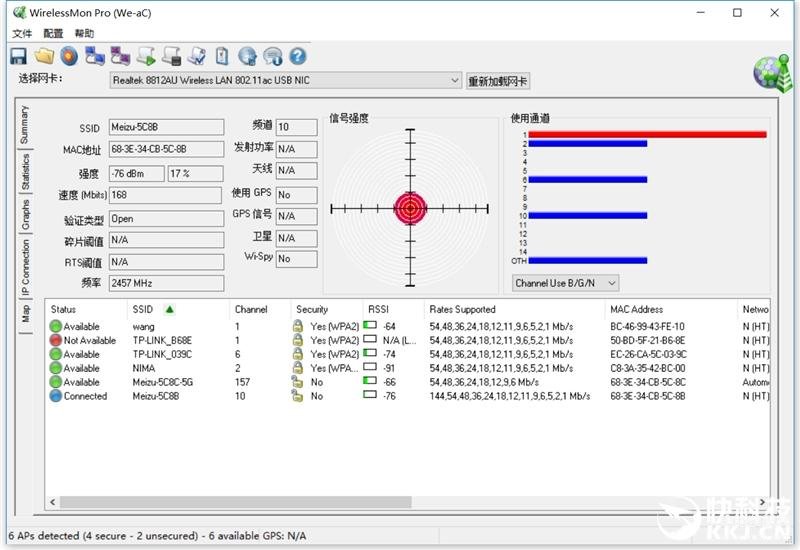Click the blue OTH channel usage bar

(x=588, y=261)
